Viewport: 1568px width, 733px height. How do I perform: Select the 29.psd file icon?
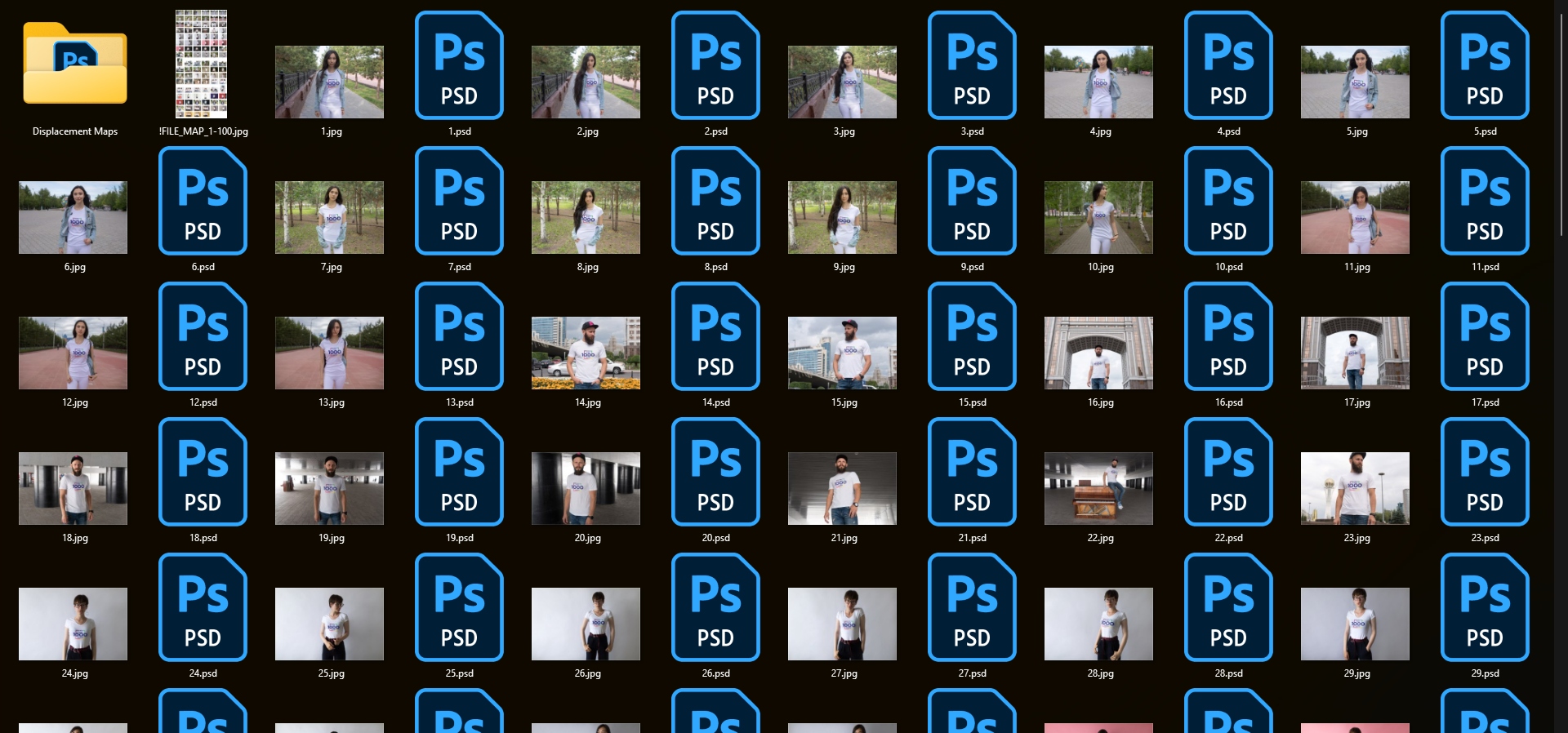[1484, 607]
